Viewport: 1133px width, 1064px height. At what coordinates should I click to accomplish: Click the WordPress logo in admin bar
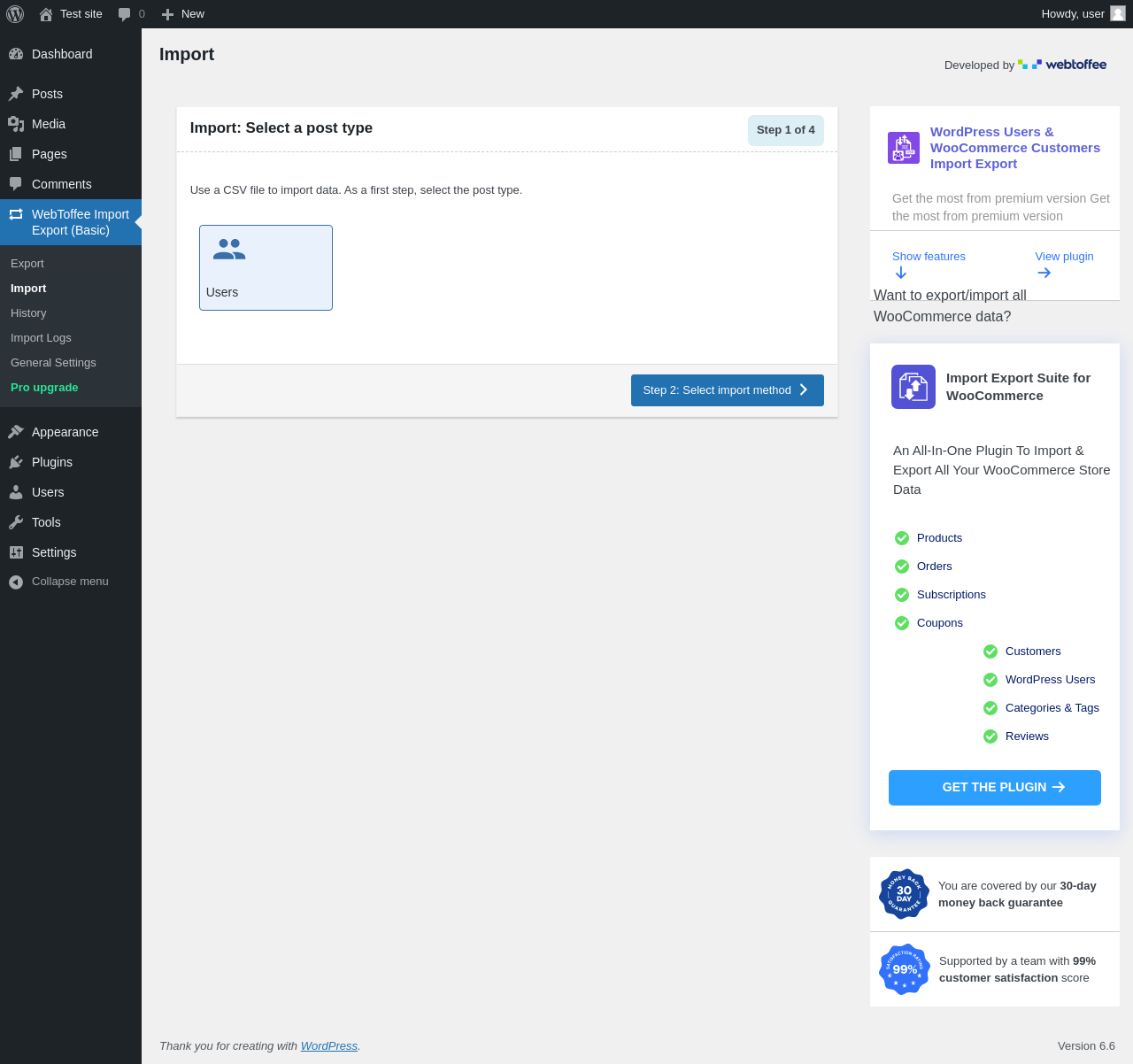point(15,14)
